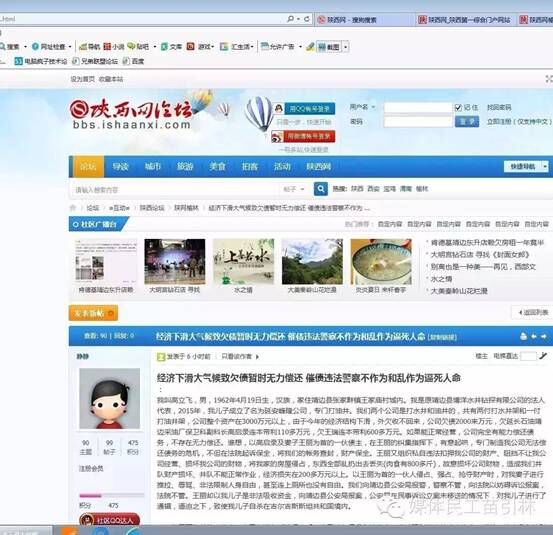Click the username input field
The height and width of the screenshot is (535, 553).
(418, 107)
